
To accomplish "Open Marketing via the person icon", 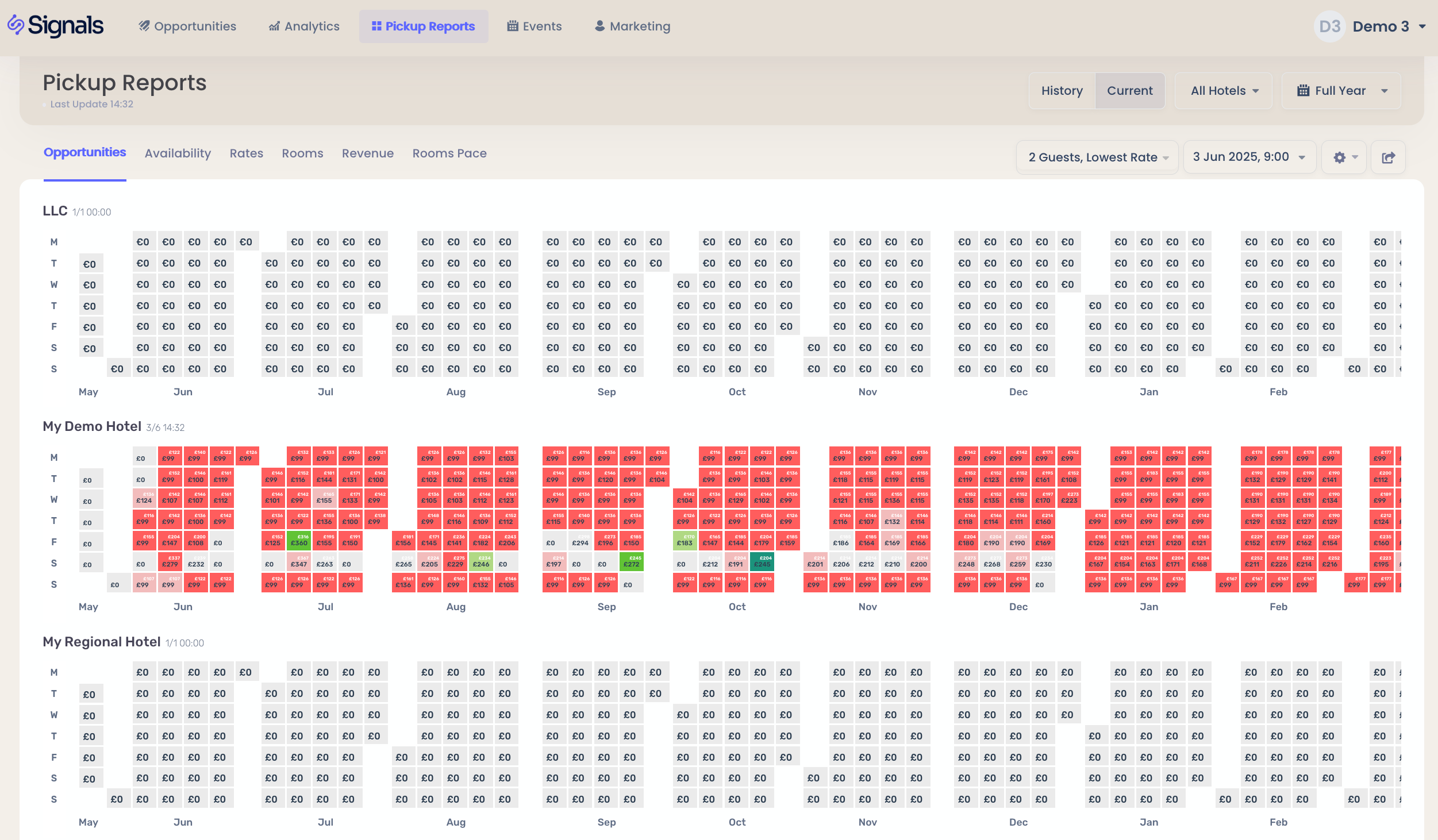I will pos(599,26).
